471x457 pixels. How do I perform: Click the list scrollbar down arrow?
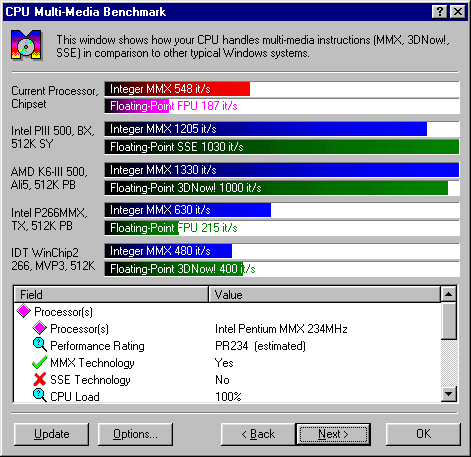(449, 394)
